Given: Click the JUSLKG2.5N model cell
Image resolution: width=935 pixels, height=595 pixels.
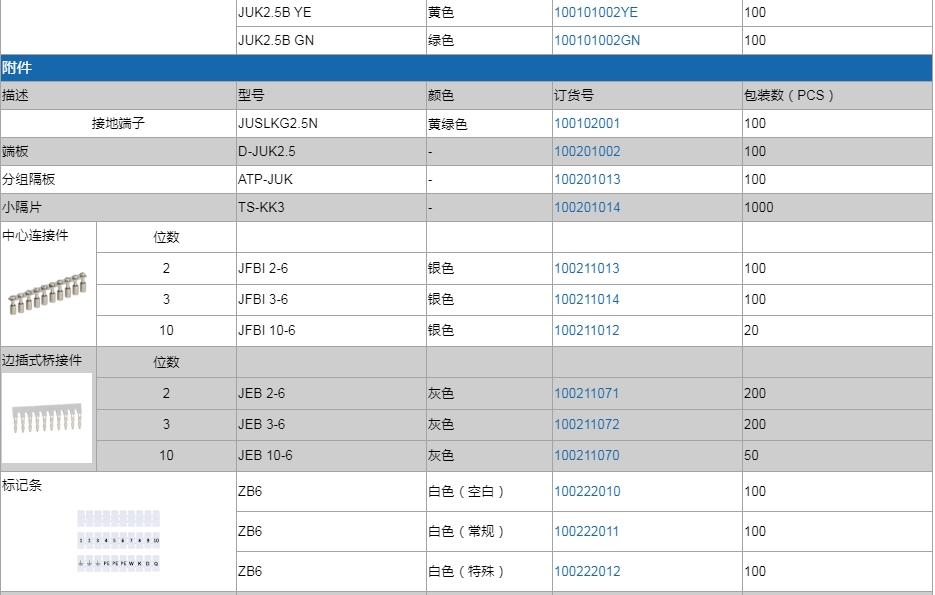Looking at the screenshot, I should tap(277, 124).
